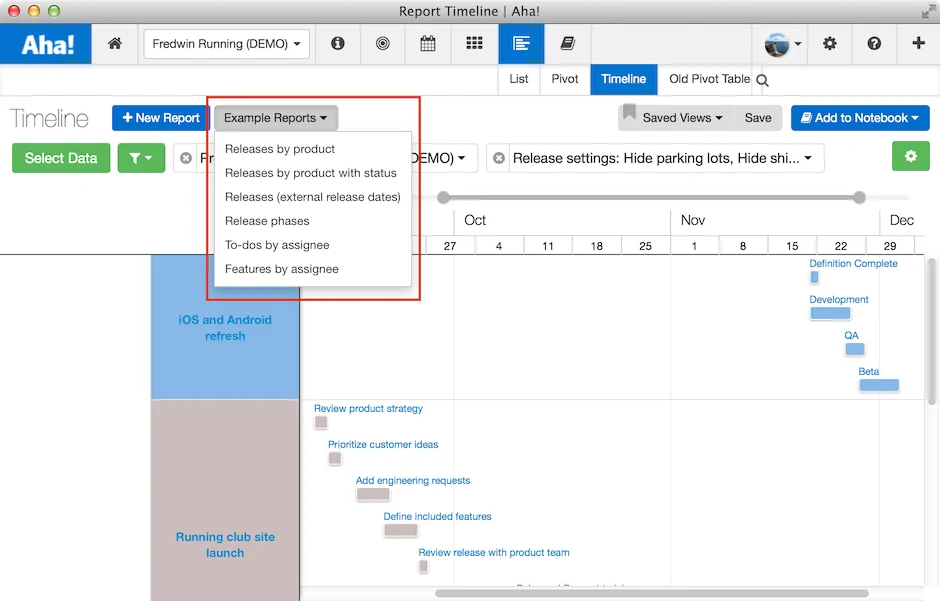
Task: Open the features grid icon
Action: pyautogui.click(x=474, y=43)
